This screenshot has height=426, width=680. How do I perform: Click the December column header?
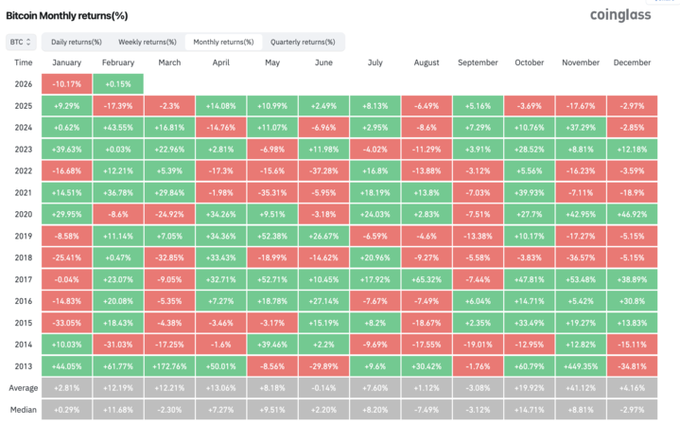(x=631, y=62)
